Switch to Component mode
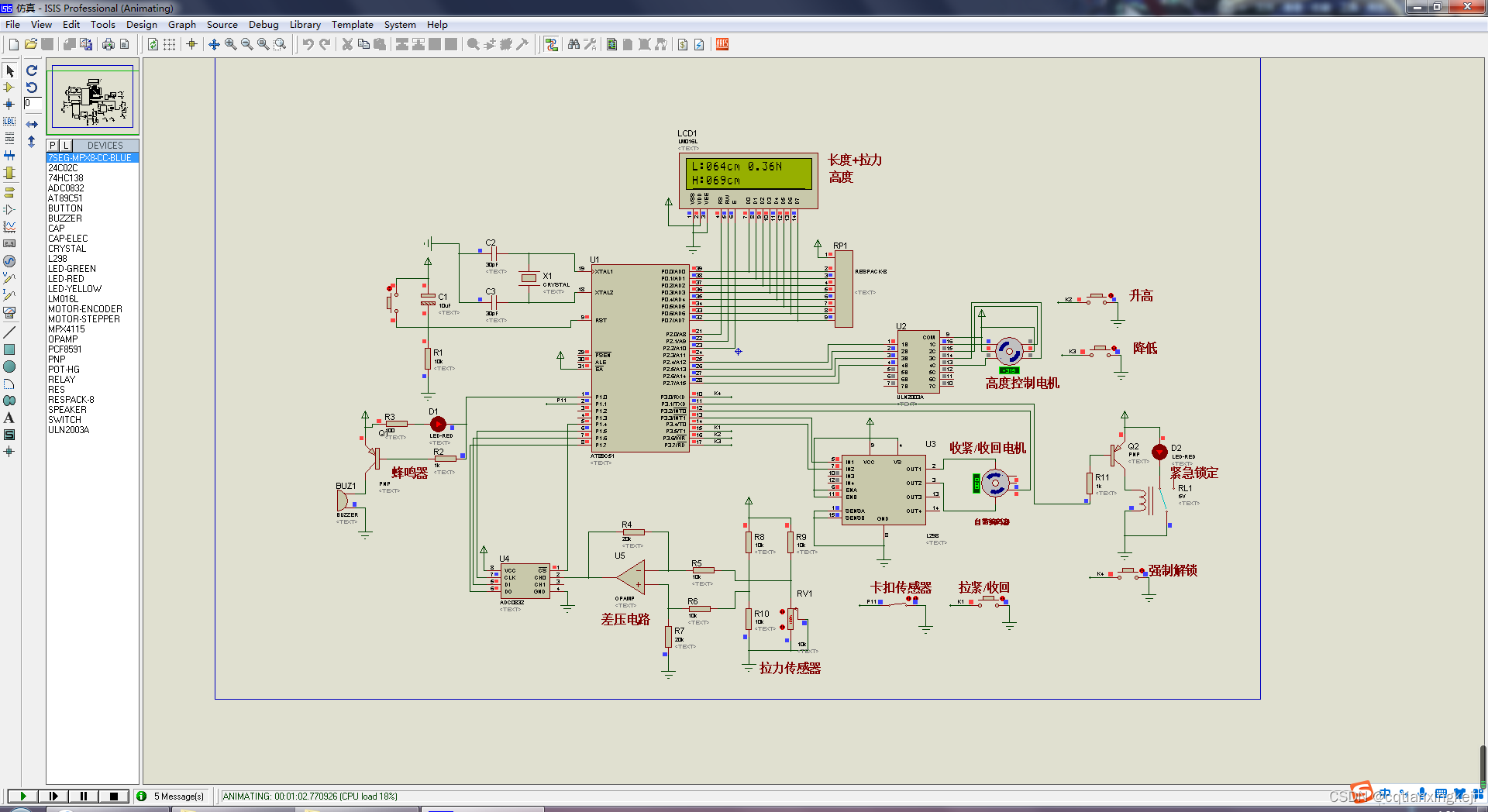 point(9,88)
